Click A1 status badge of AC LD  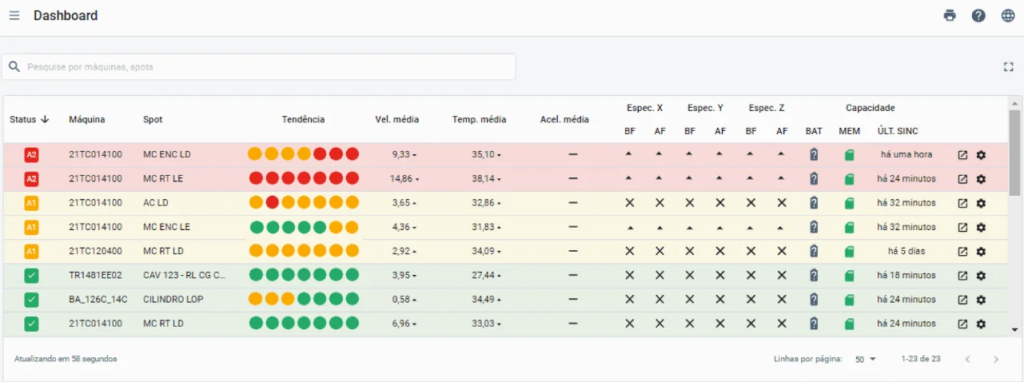(x=31, y=203)
